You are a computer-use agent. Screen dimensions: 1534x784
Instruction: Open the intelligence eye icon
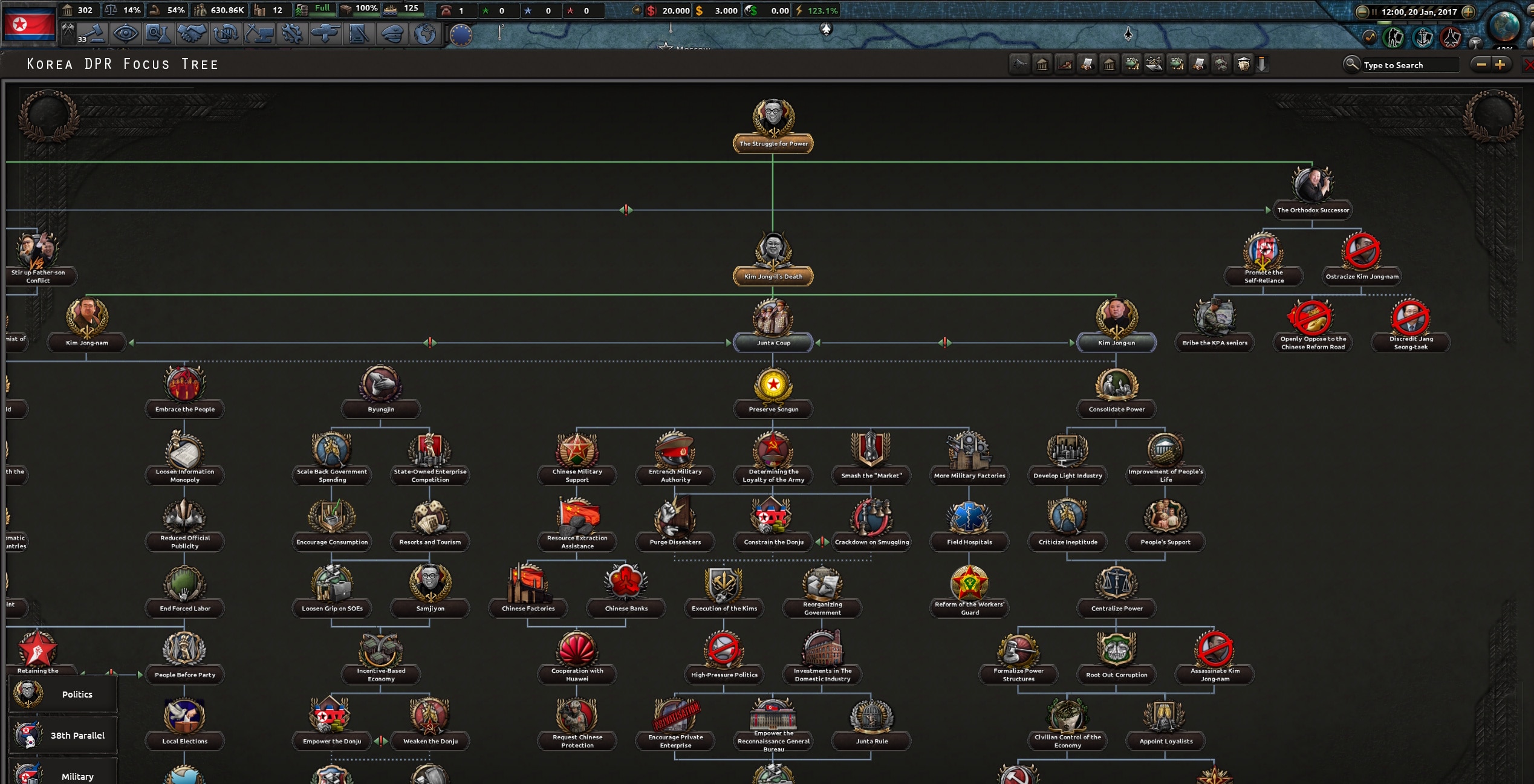[x=126, y=33]
